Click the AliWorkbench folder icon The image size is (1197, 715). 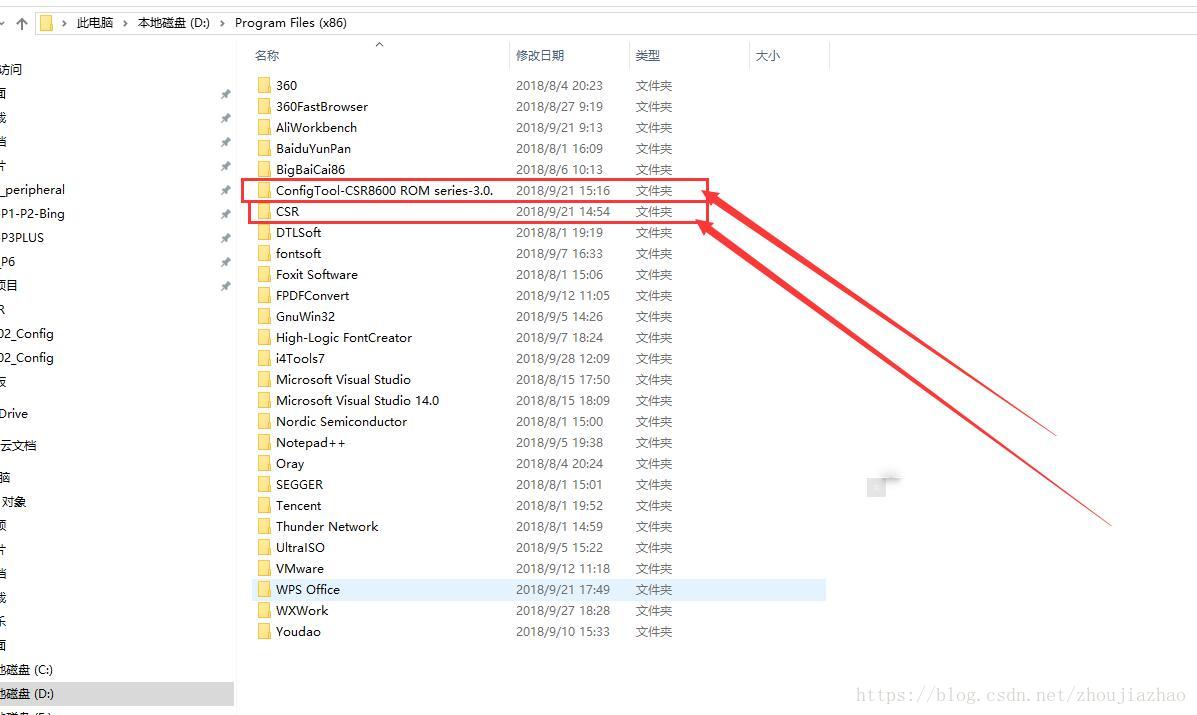click(x=264, y=127)
